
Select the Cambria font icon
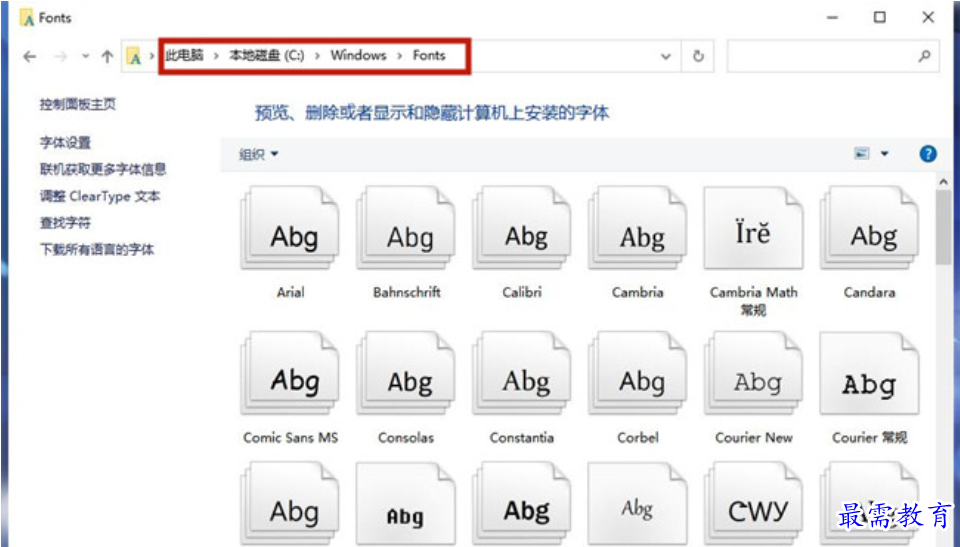pyautogui.click(x=637, y=228)
